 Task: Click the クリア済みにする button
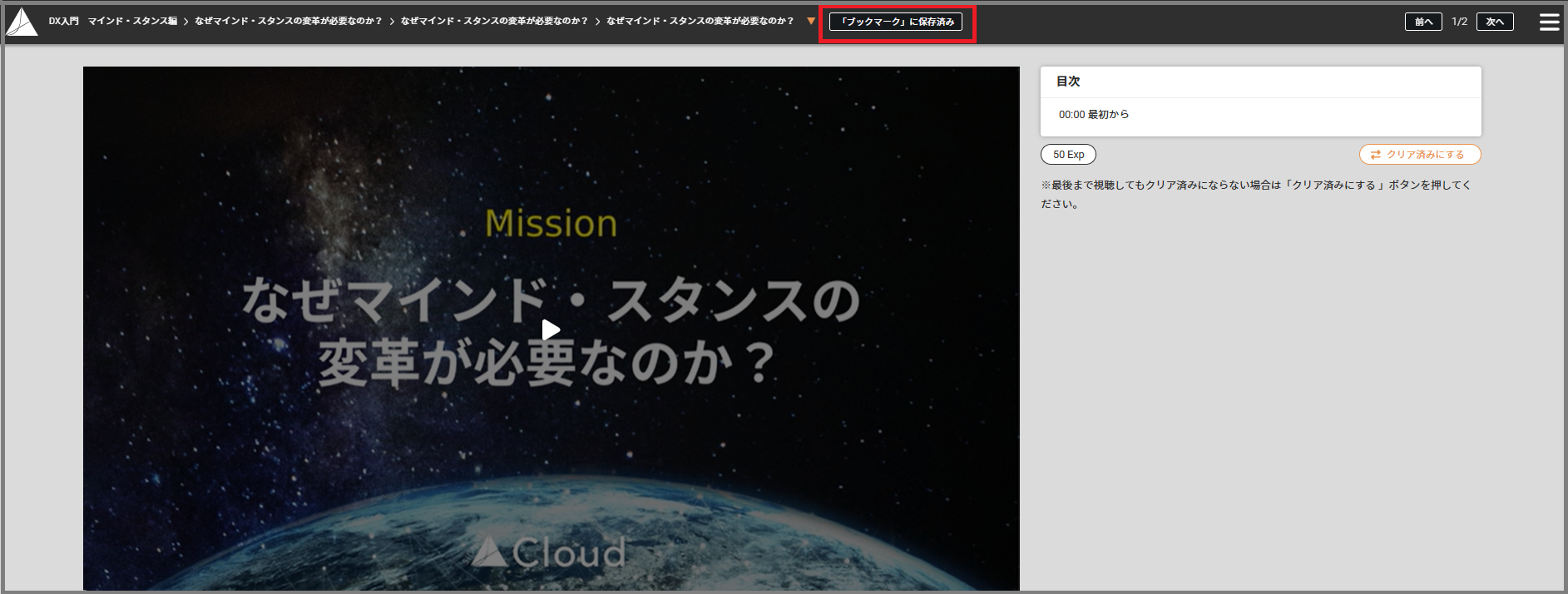[x=1420, y=155]
